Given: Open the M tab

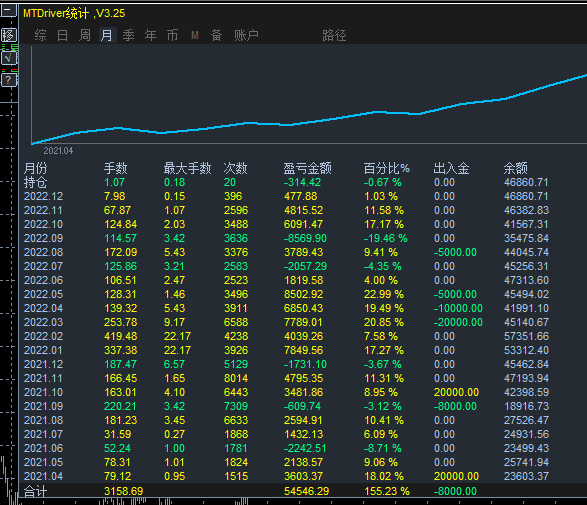Looking at the screenshot, I should pyautogui.click(x=195, y=35).
